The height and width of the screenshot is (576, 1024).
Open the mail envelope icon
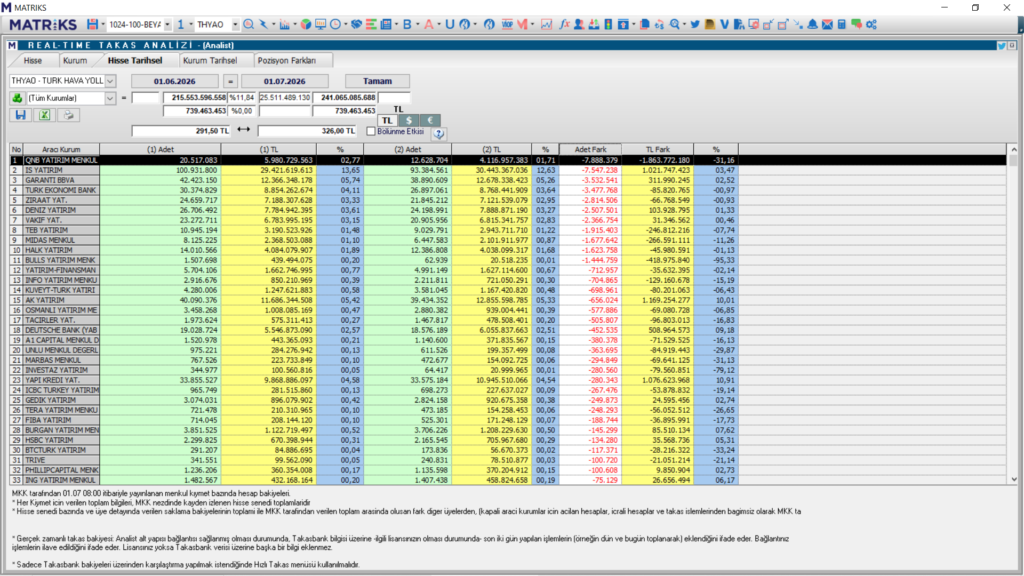[827, 24]
